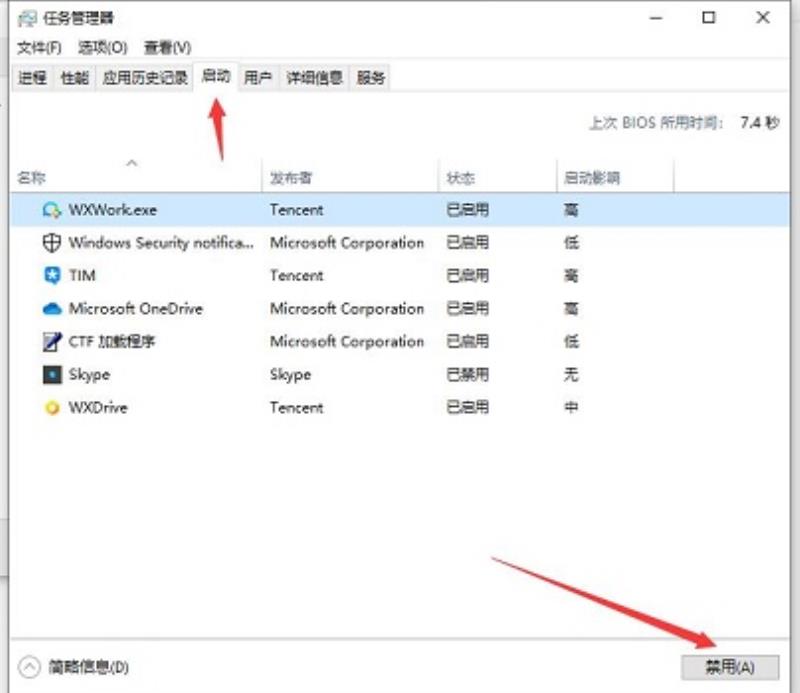
Task: Click the Task Manager title bar icon
Action: click(27, 18)
